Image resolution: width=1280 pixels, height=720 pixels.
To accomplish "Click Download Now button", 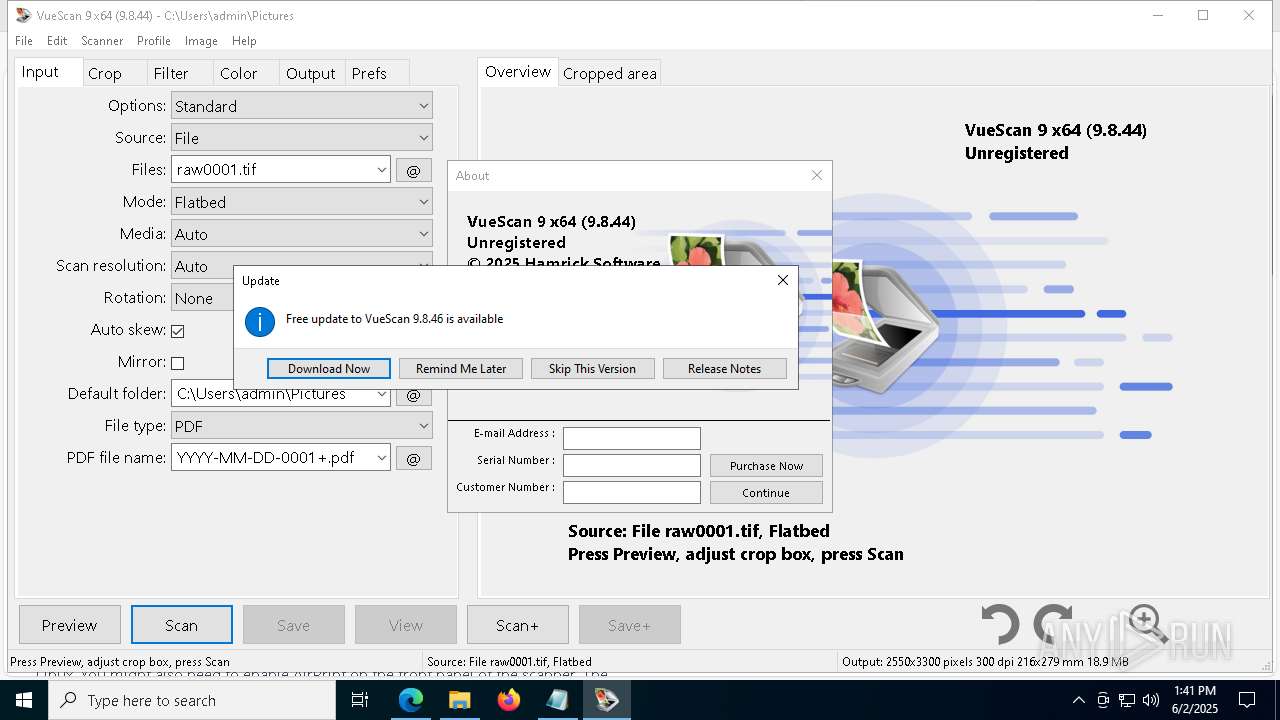I will 329,369.
